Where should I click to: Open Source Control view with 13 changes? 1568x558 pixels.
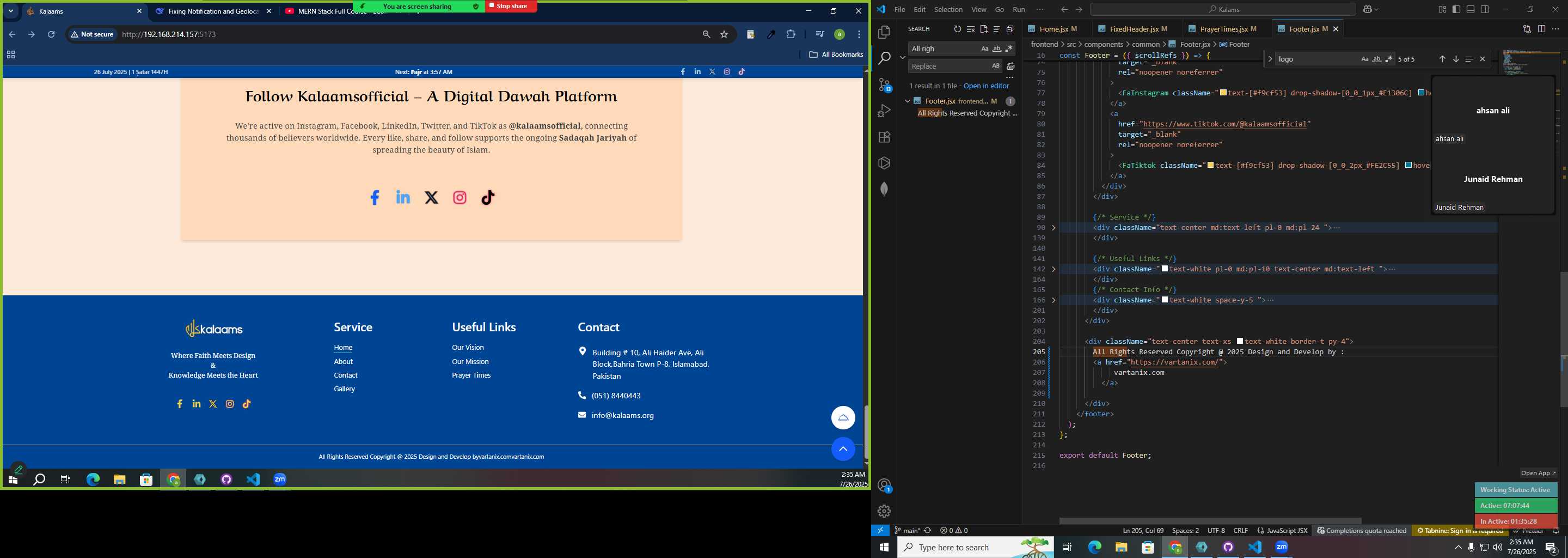[x=884, y=84]
